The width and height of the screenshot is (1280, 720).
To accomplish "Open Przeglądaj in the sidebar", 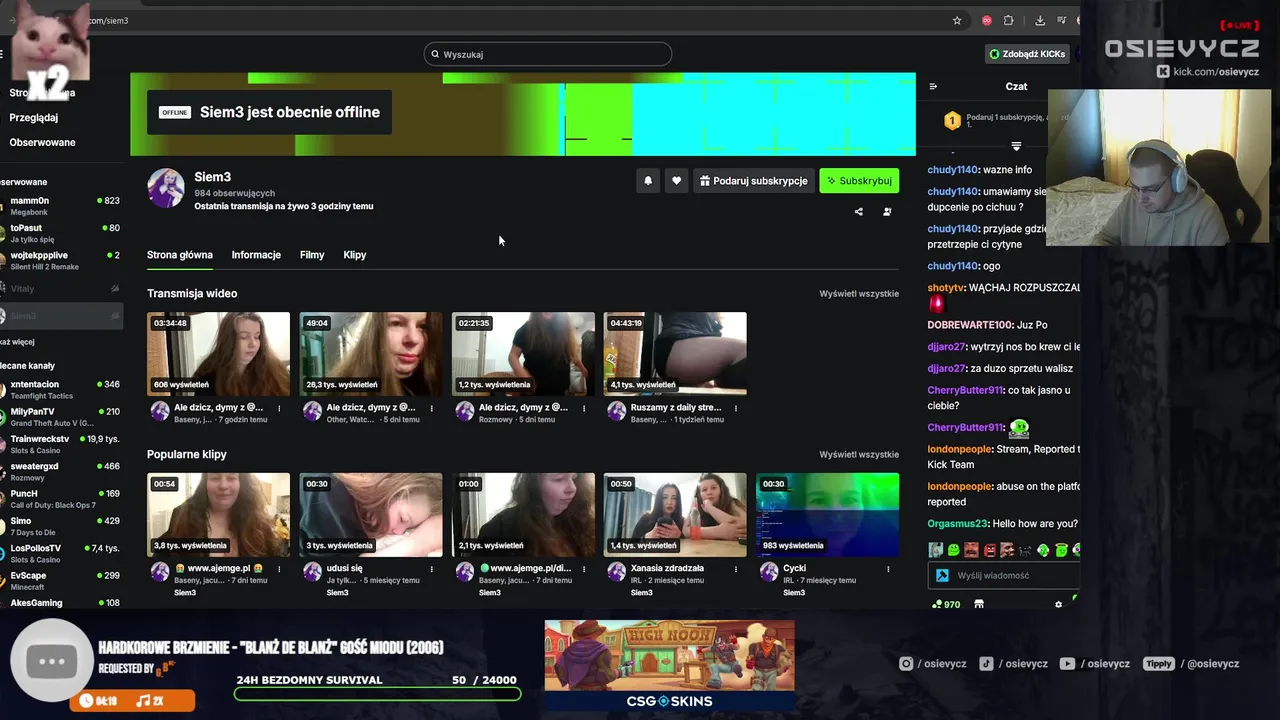I will coord(34,118).
